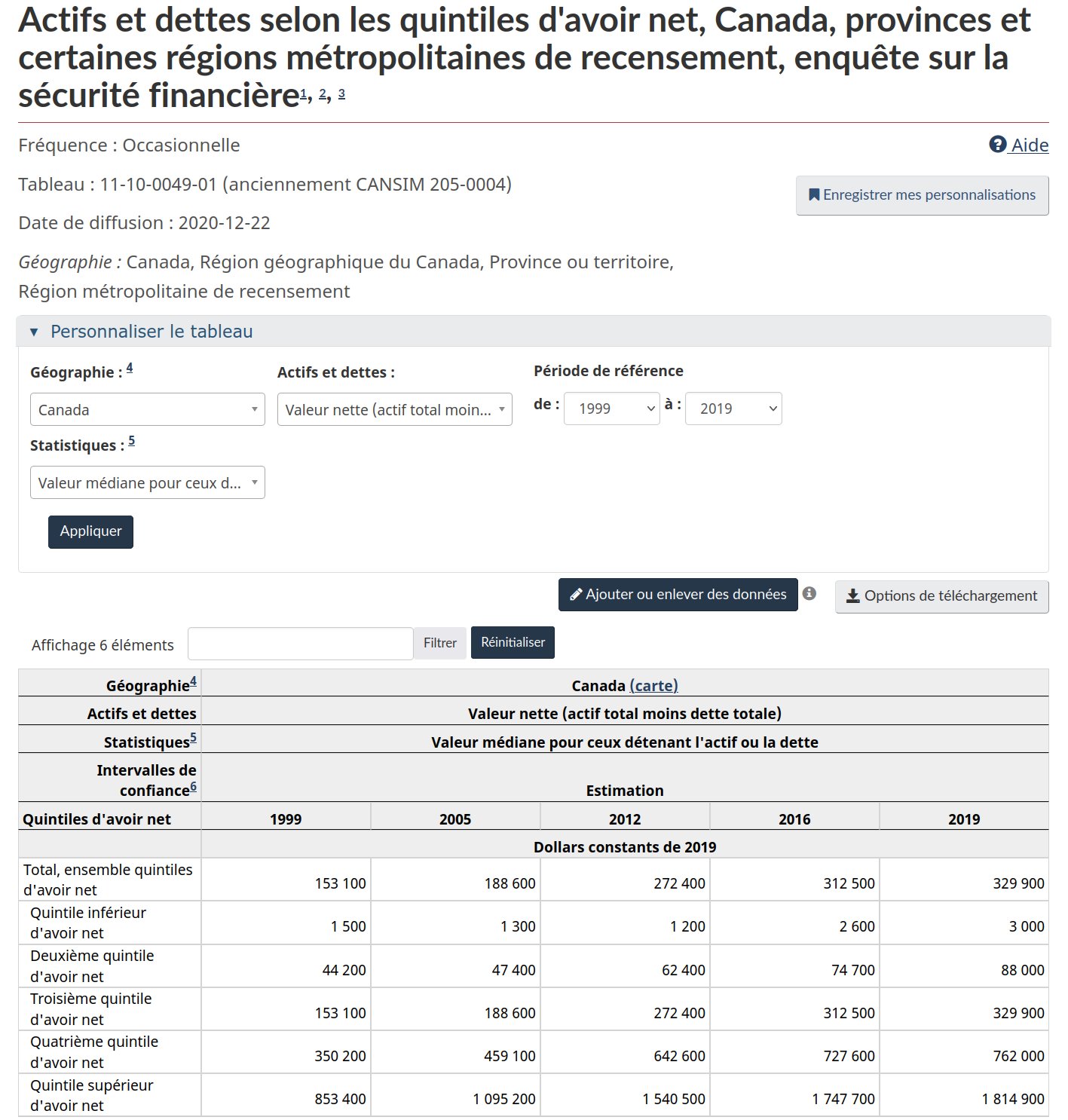
Task: Open the Statistiques Valeur médiane dropdown
Action: (148, 482)
